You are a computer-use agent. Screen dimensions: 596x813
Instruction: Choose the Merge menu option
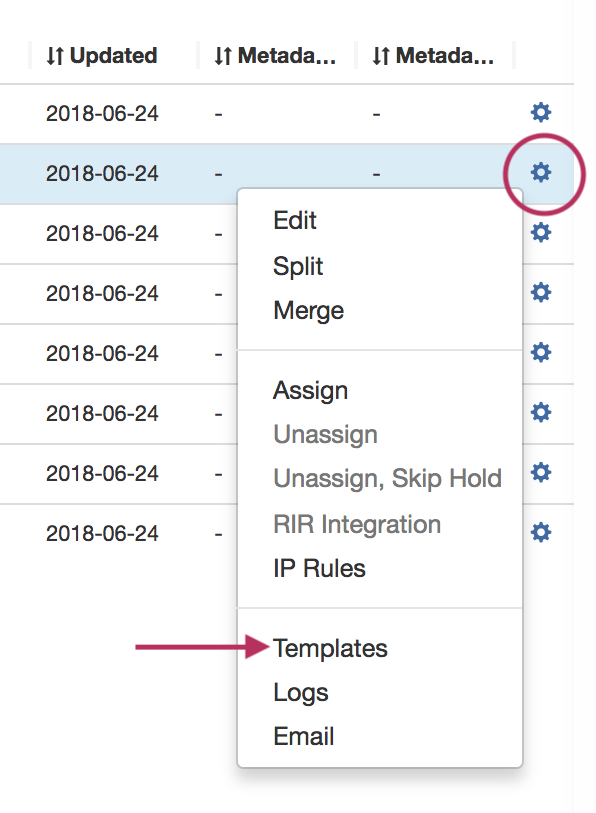click(309, 311)
